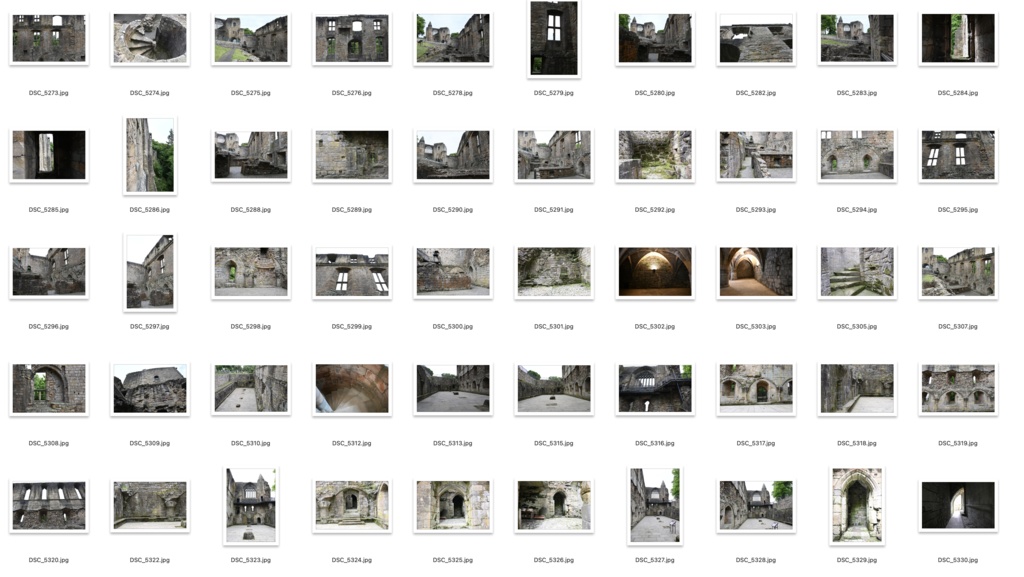
Task: Click the filename label DSC_5291.jpg
Action: click(x=553, y=209)
